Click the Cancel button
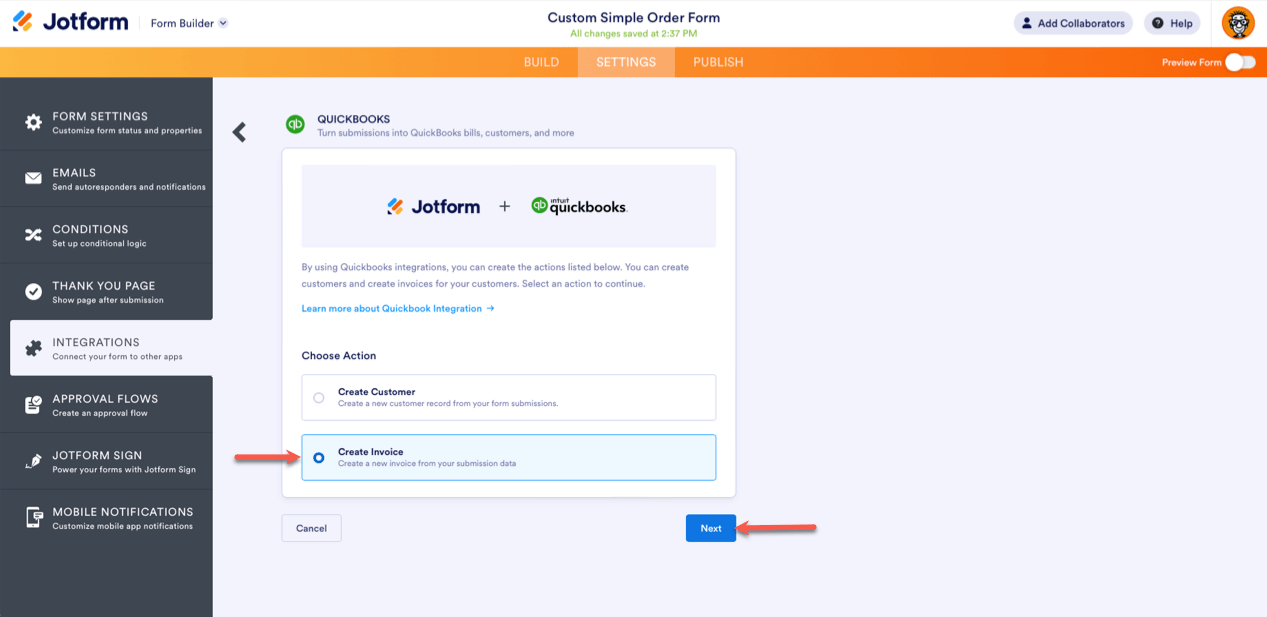The width and height of the screenshot is (1267, 617). [311, 528]
